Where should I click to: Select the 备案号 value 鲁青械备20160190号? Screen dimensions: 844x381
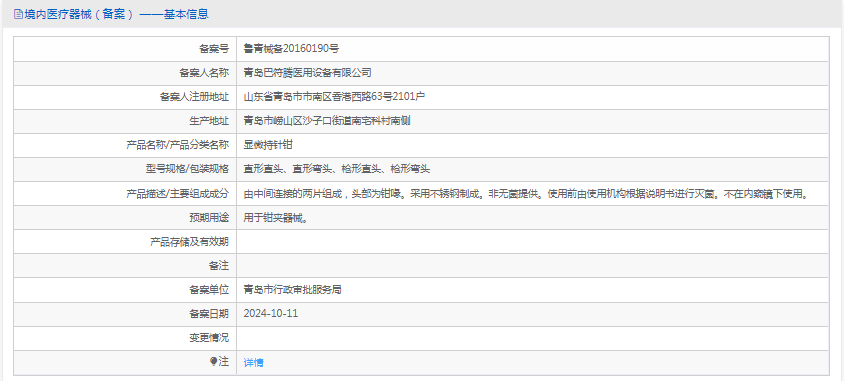click(291, 49)
